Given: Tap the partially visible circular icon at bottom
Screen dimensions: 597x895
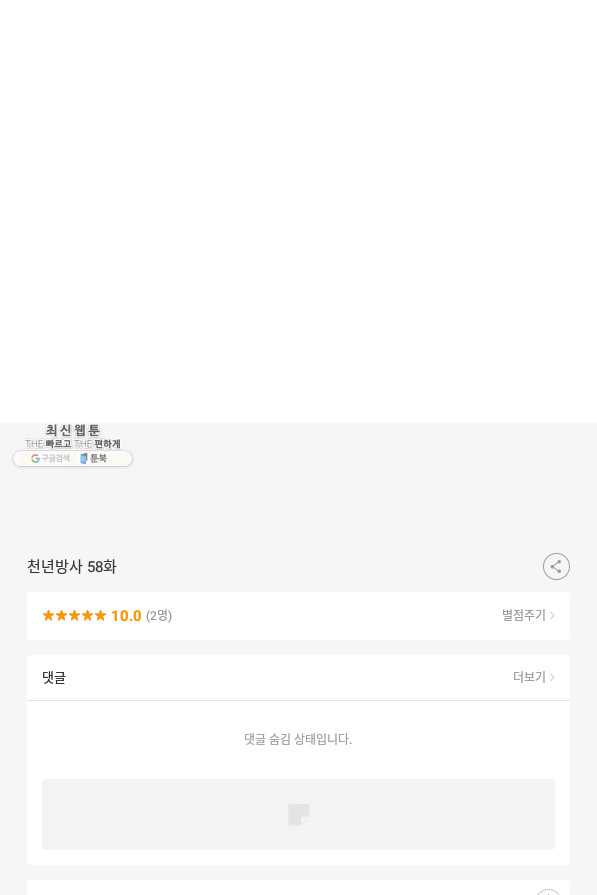Looking at the screenshot, I should coord(548,892).
